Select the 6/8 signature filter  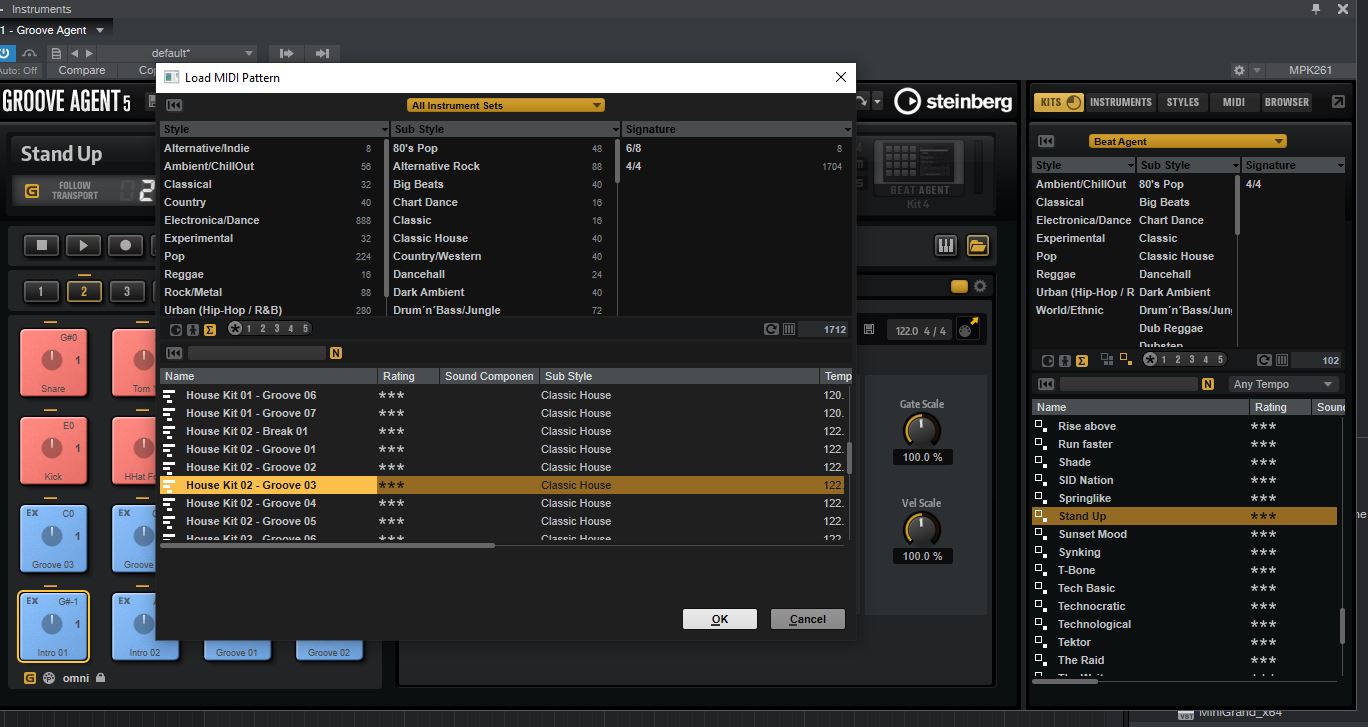[735, 148]
